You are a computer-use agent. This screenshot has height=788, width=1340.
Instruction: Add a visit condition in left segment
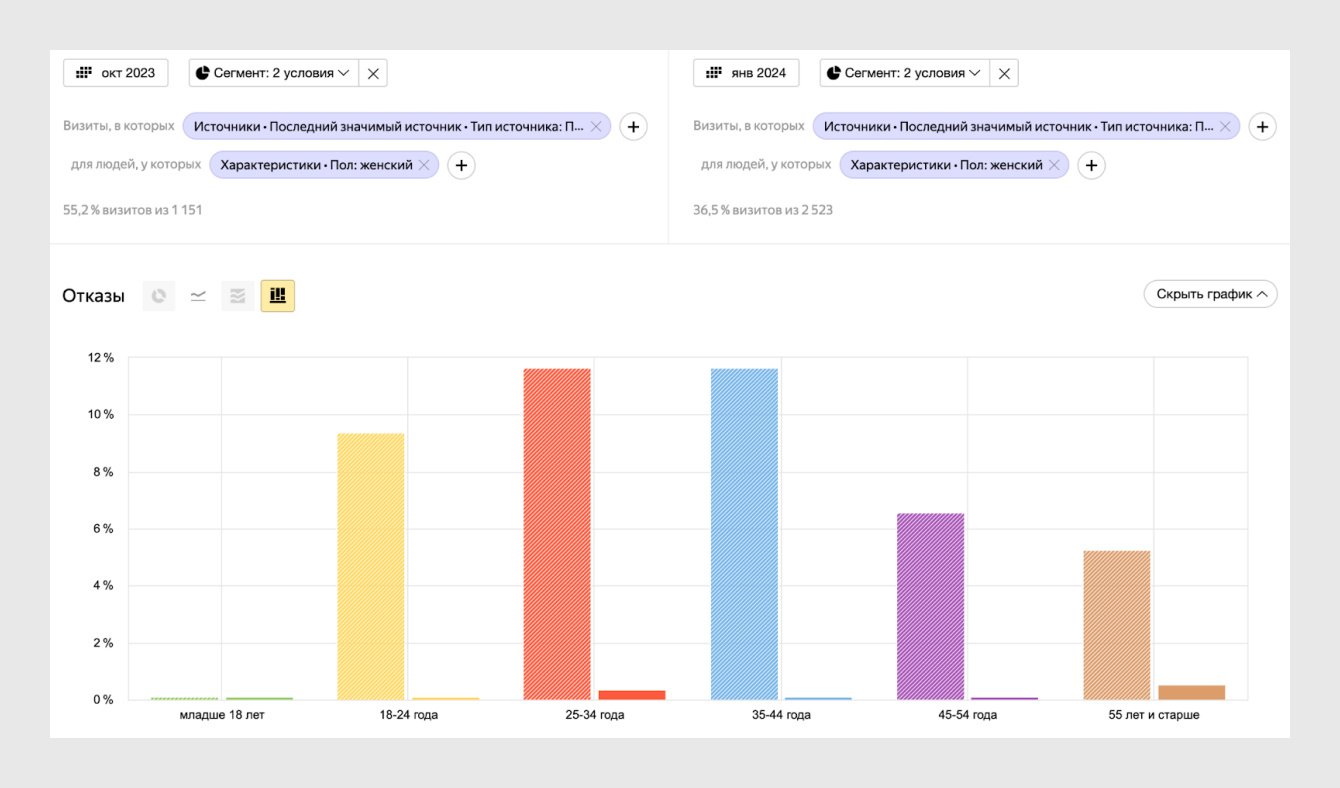point(633,127)
